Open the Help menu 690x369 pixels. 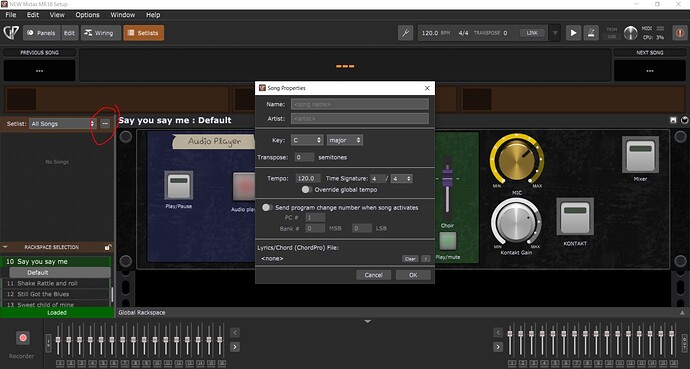click(153, 15)
